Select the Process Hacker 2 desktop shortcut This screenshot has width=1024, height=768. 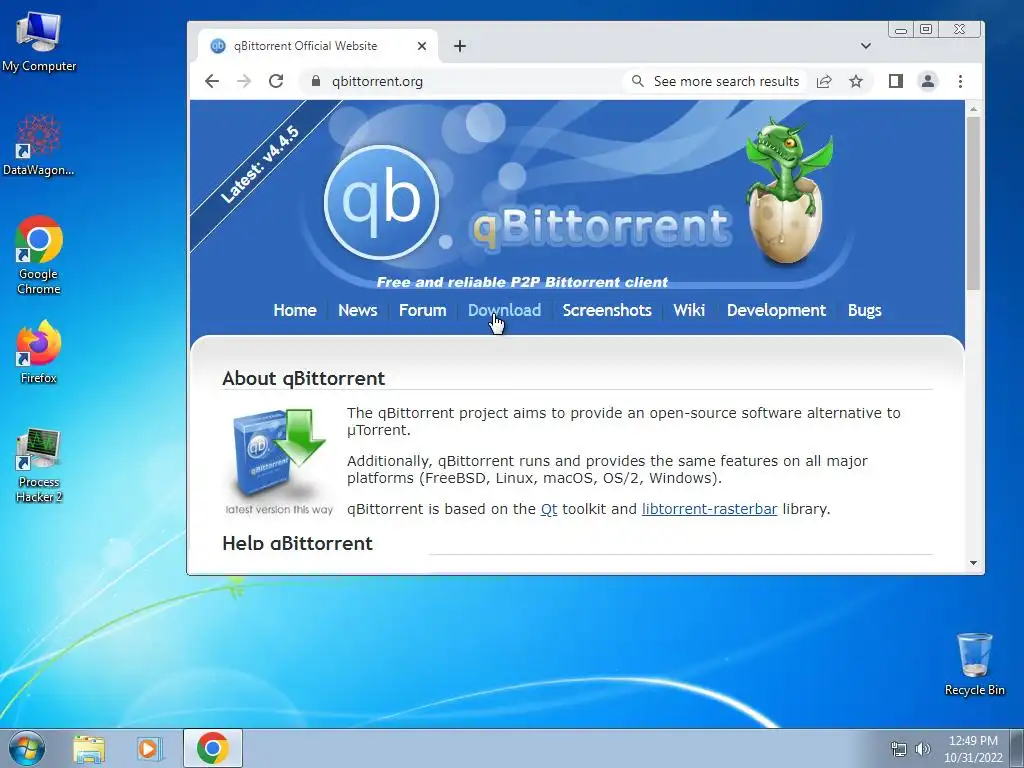pyautogui.click(x=39, y=466)
